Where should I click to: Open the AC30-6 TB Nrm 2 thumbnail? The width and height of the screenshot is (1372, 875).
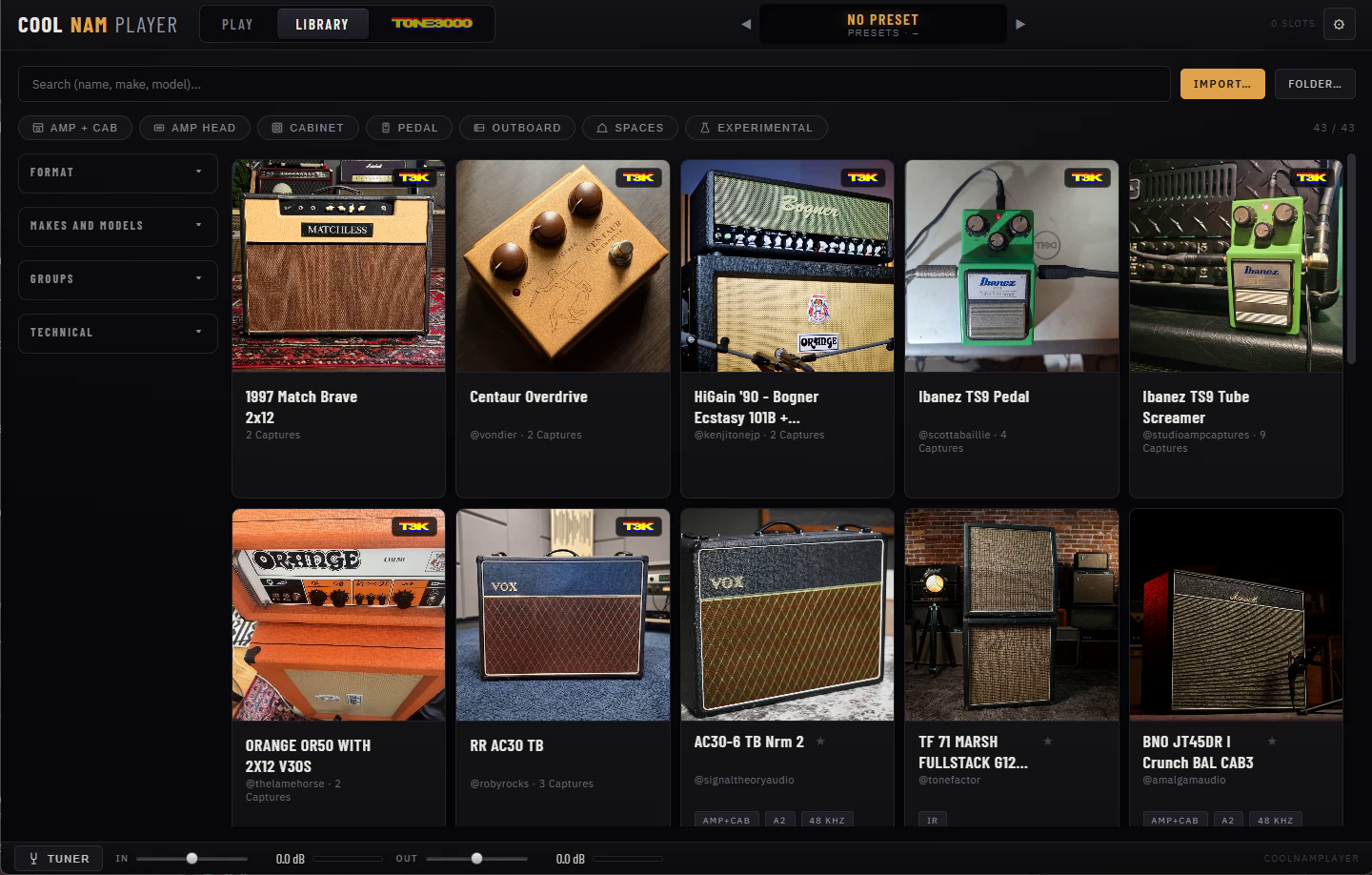click(787, 615)
